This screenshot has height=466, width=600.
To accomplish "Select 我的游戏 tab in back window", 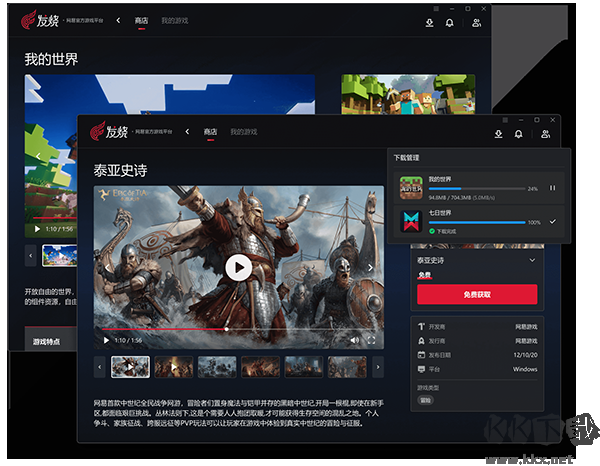I will (x=174, y=20).
